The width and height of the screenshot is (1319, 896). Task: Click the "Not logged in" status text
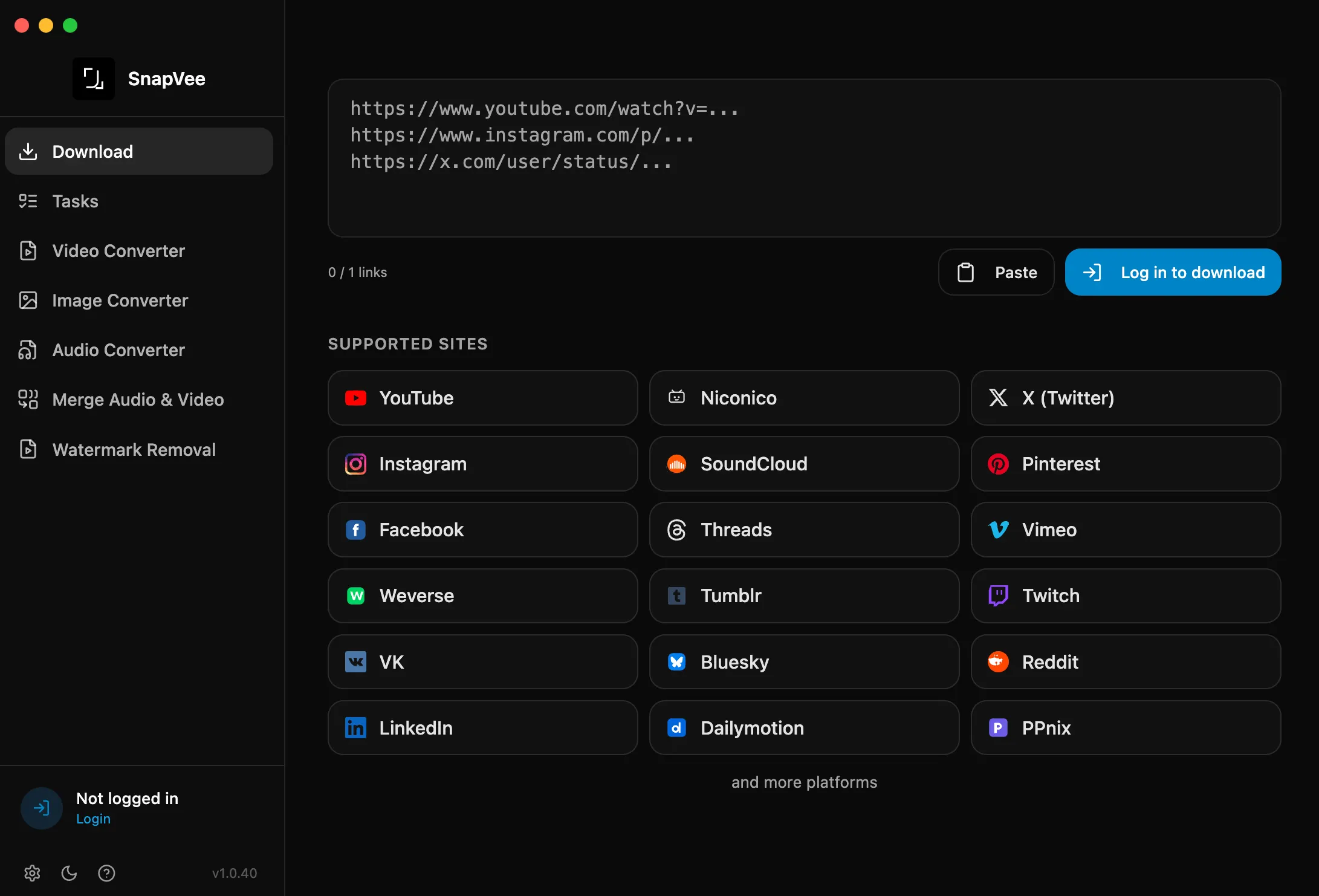[x=128, y=798]
